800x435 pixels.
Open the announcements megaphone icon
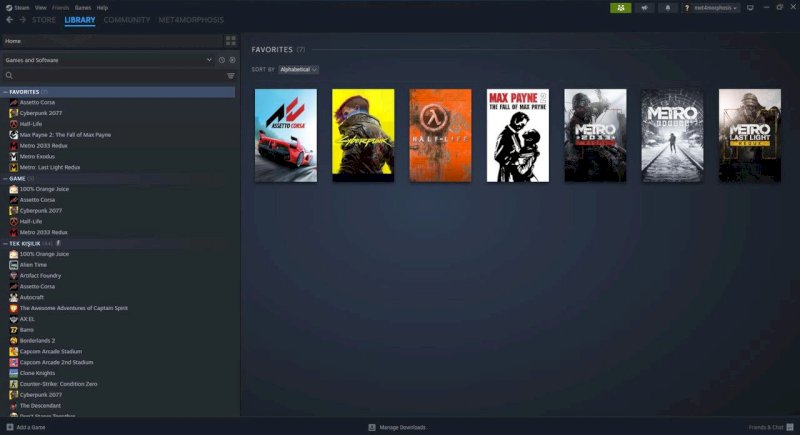point(644,8)
